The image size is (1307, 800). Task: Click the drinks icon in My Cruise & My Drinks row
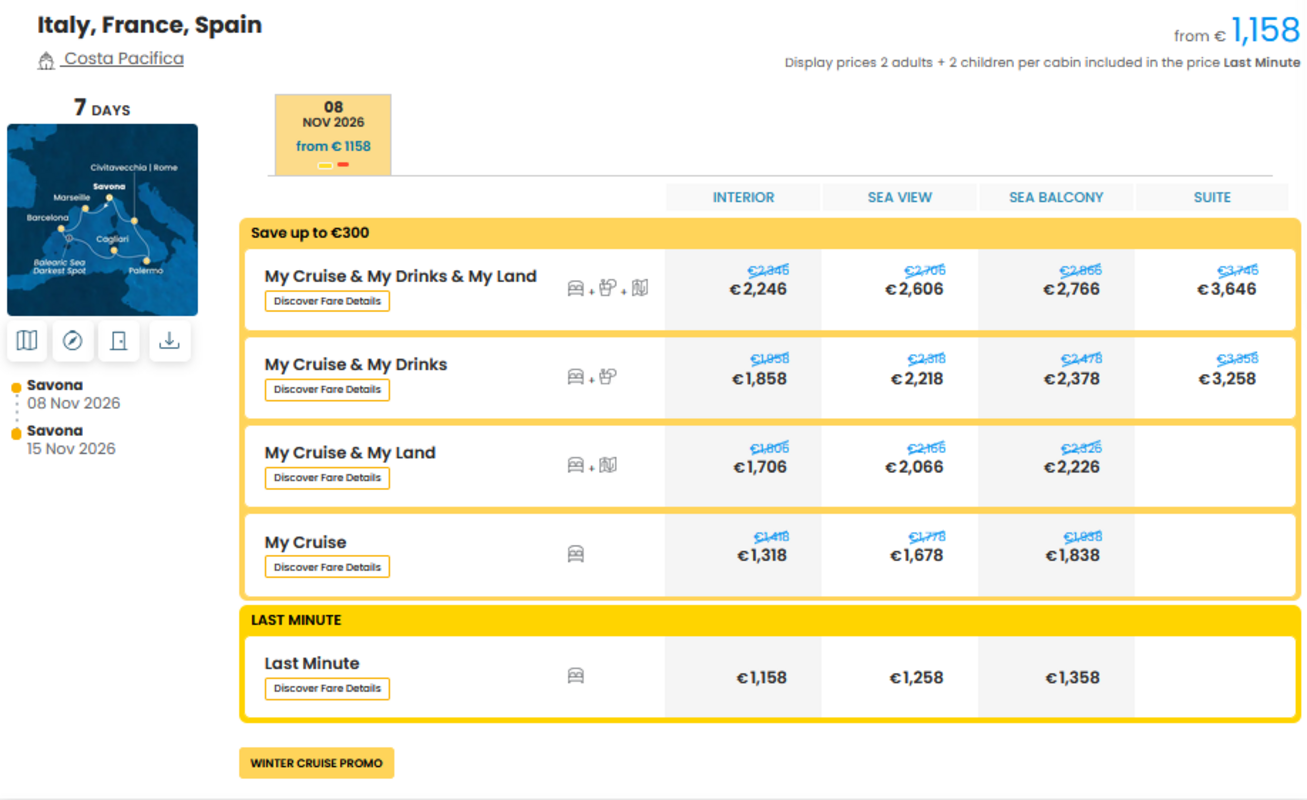[608, 377]
